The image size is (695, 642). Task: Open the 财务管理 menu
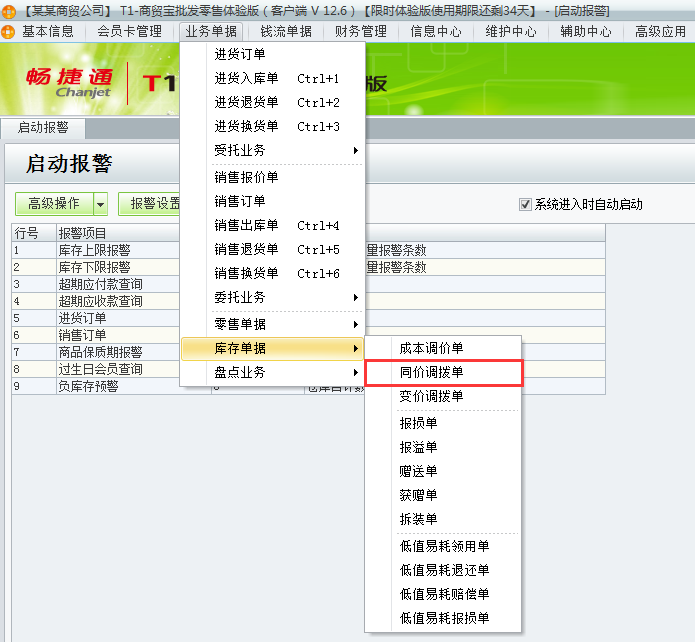tap(361, 31)
